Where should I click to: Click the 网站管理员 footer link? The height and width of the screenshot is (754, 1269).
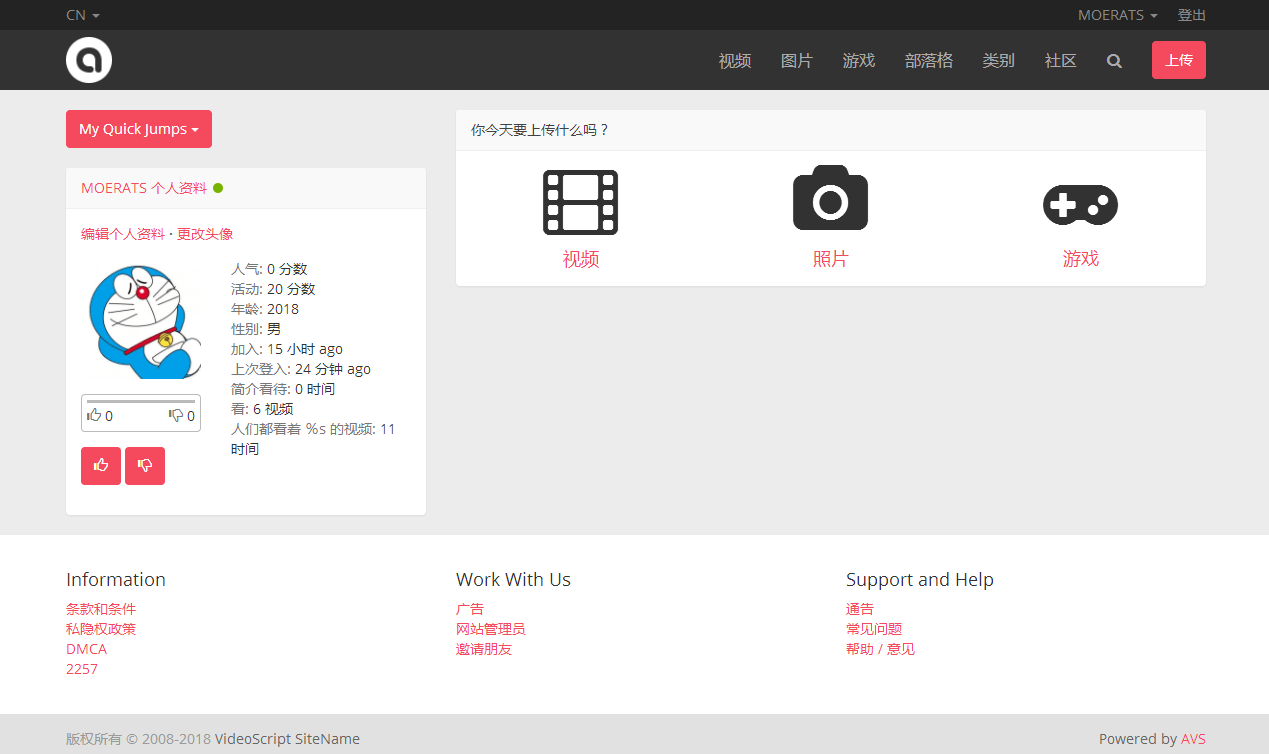click(491, 629)
